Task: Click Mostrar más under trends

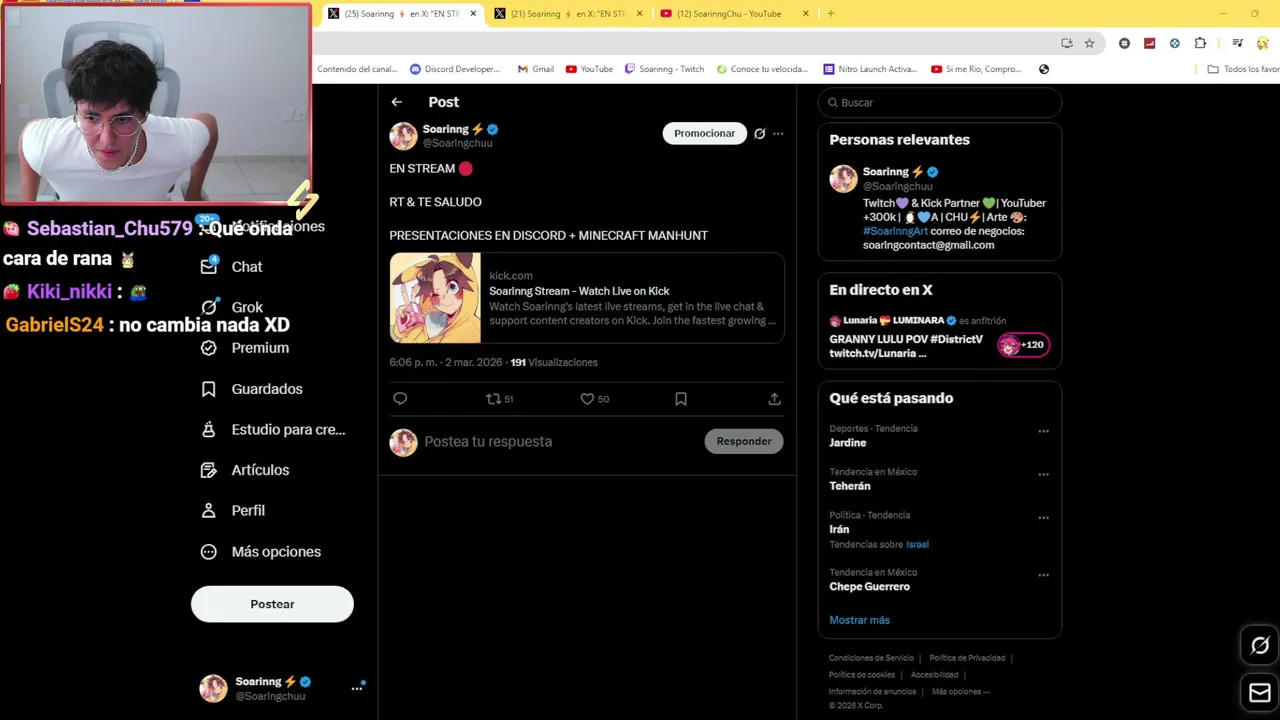Action: point(859,620)
